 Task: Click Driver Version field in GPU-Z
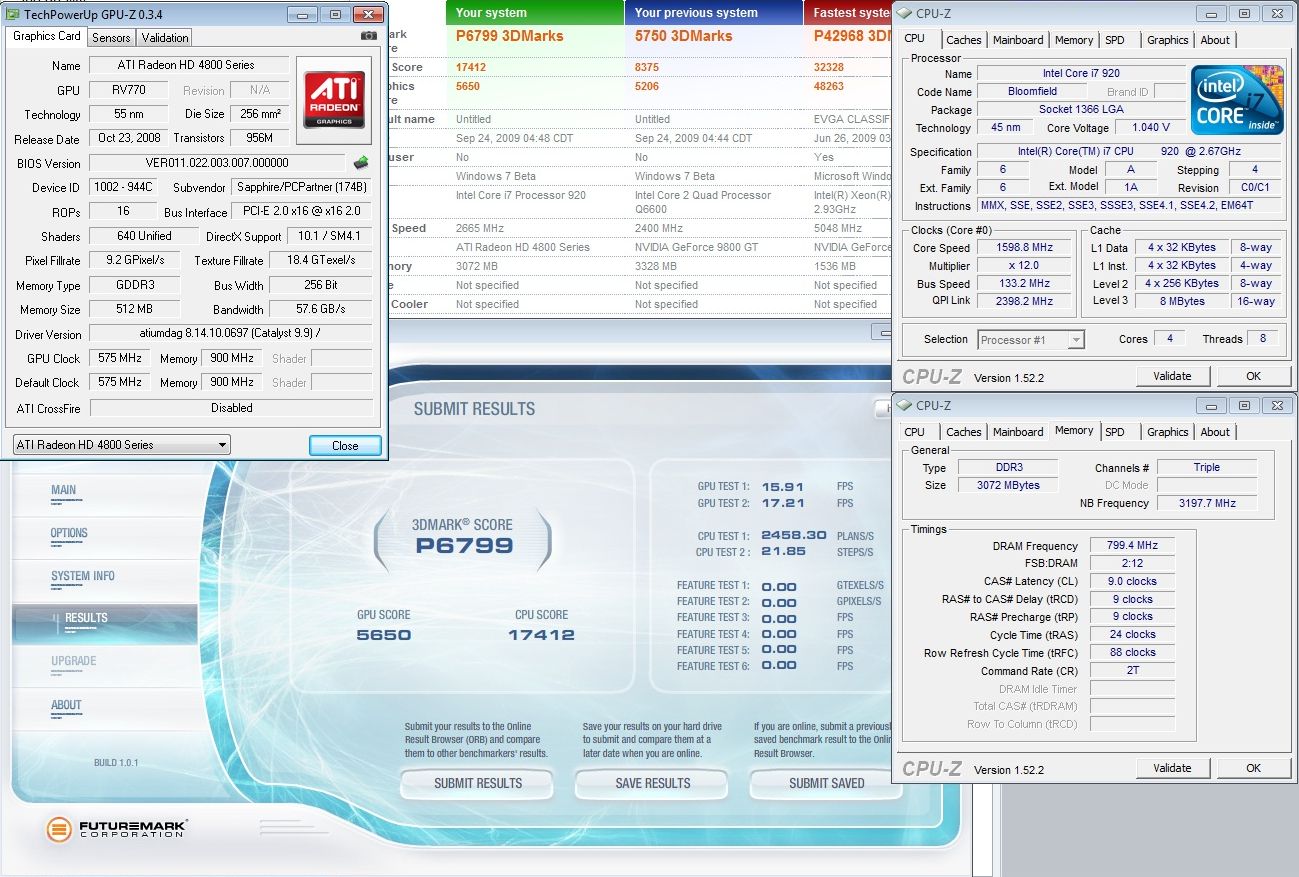231,334
